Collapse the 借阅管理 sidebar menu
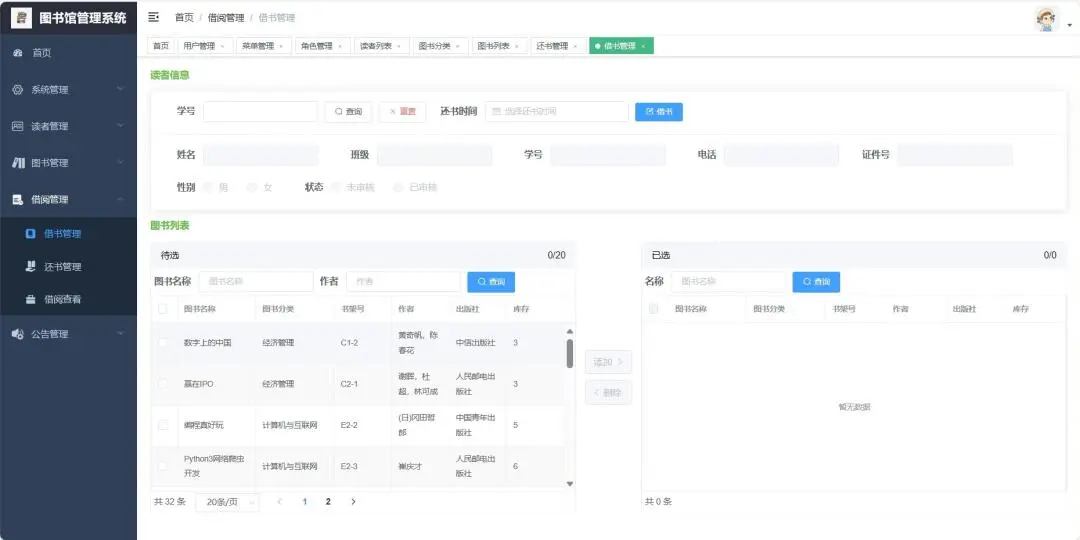Screen dimensions: 1080x540 tap(121, 199)
